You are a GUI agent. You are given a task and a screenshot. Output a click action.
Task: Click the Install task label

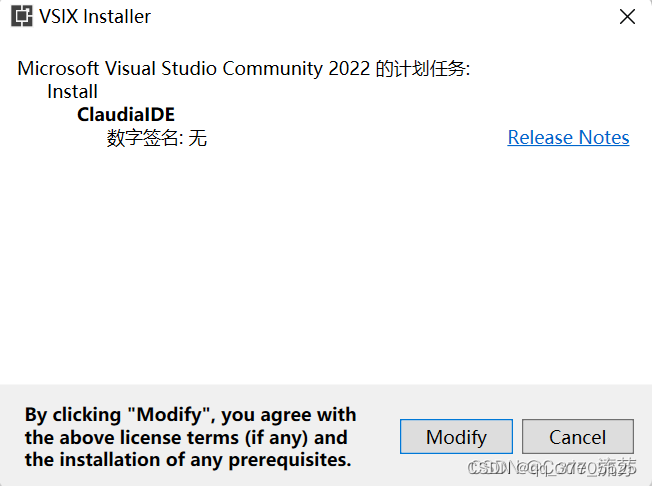[72, 92]
